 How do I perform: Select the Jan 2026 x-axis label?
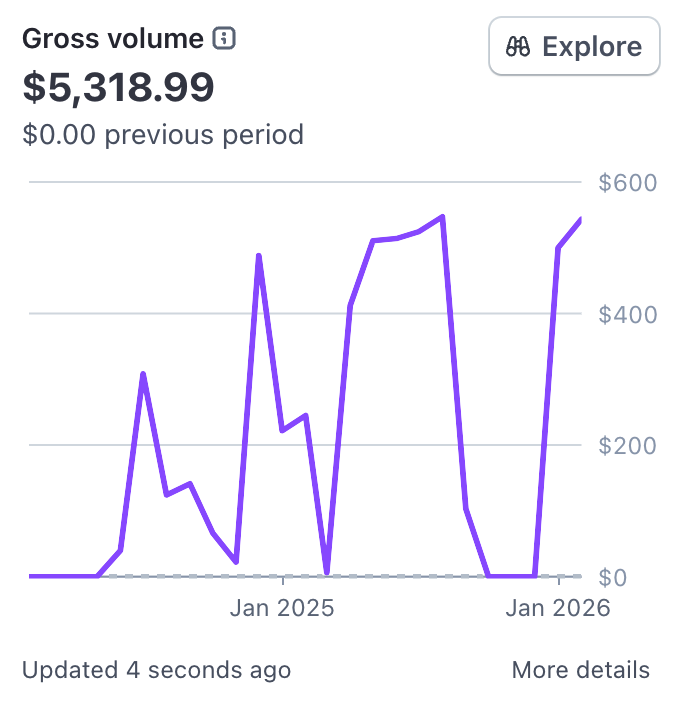[x=558, y=608]
